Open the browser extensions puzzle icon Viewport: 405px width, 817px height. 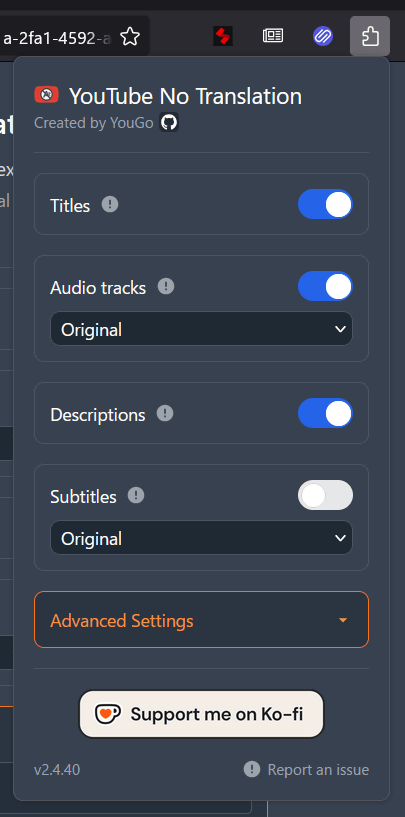click(x=370, y=36)
